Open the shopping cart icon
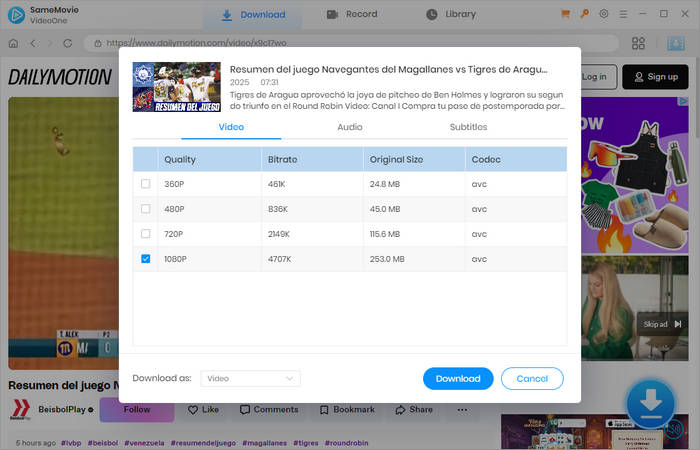Viewport: 700px width, 450px height. pos(565,14)
